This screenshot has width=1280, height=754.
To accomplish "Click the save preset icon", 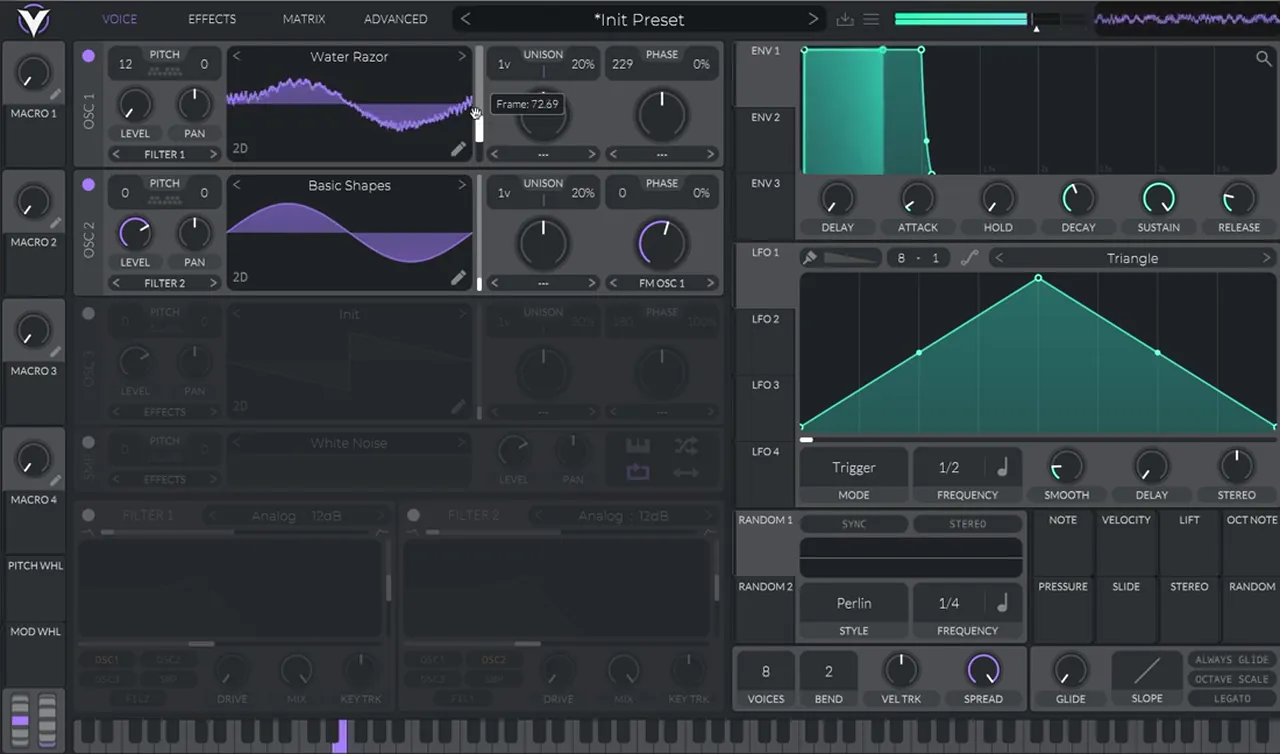I will click(x=845, y=19).
